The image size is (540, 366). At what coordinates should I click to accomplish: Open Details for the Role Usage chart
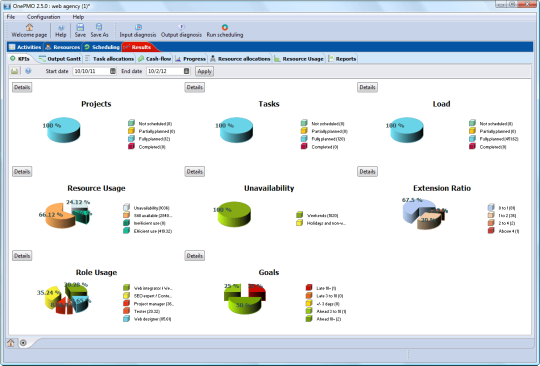(22, 256)
